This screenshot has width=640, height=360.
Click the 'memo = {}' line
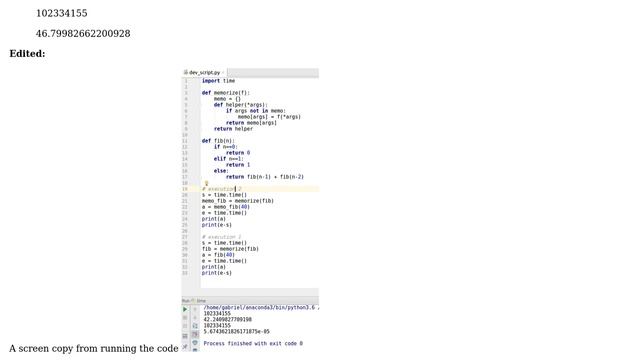pos(227,99)
